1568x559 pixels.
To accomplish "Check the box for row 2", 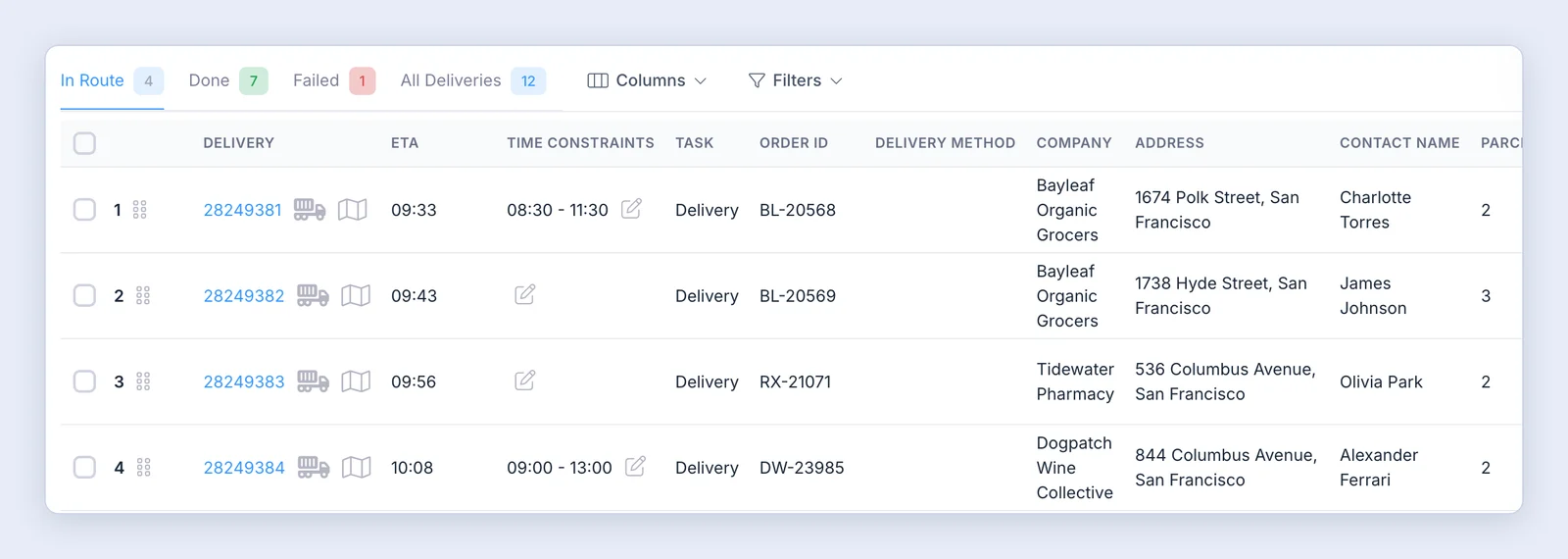I will pos(85,296).
